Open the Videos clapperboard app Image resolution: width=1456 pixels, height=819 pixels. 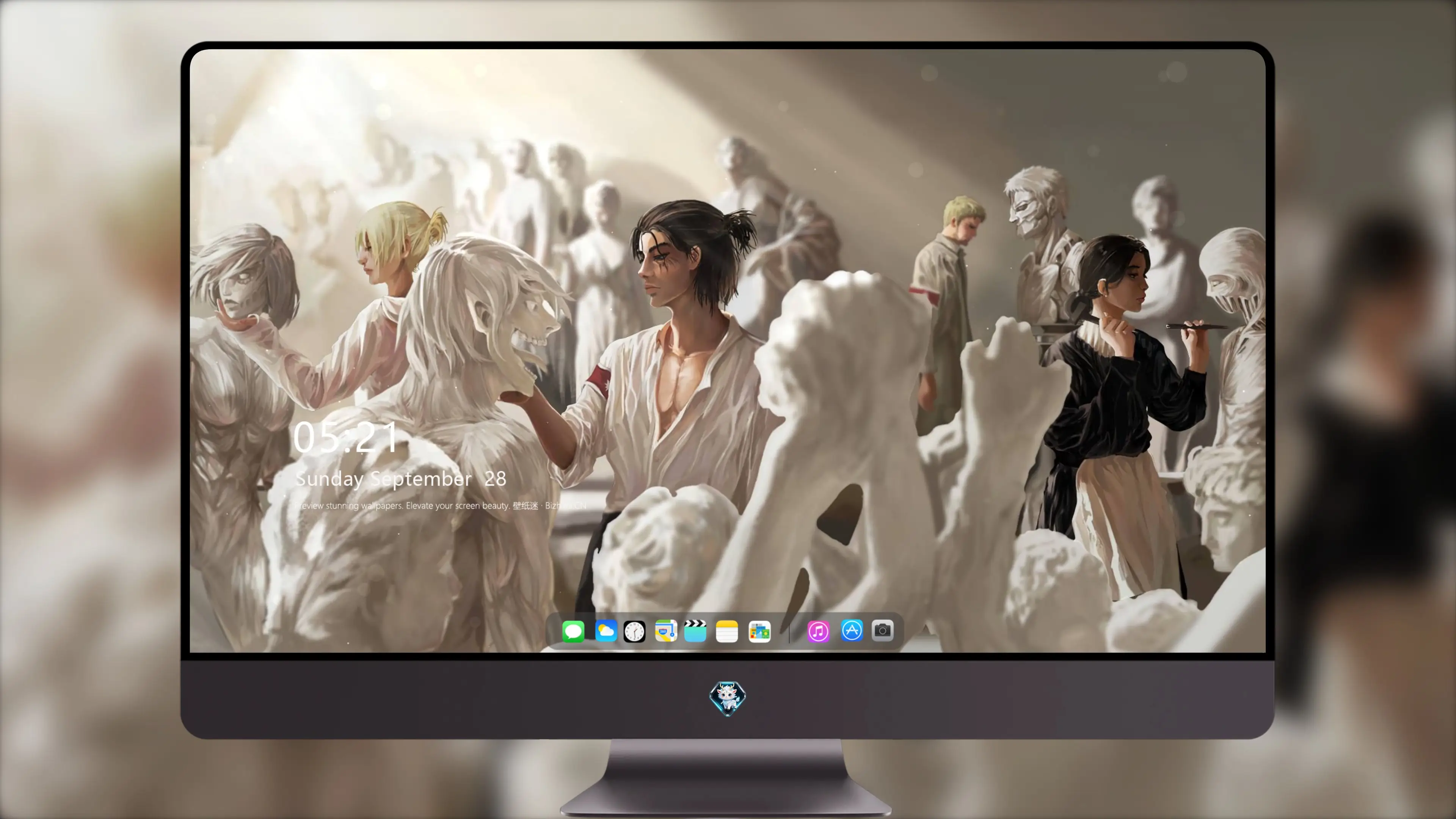click(x=695, y=631)
